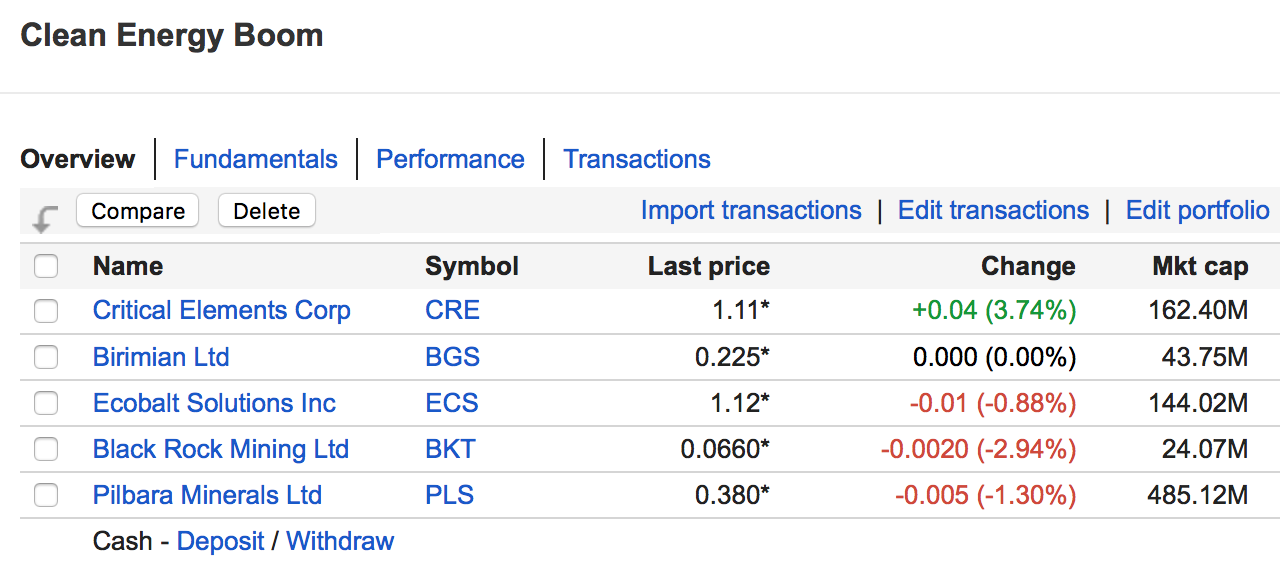Tick the checkbox for Critical Elements Corp

[x=46, y=311]
